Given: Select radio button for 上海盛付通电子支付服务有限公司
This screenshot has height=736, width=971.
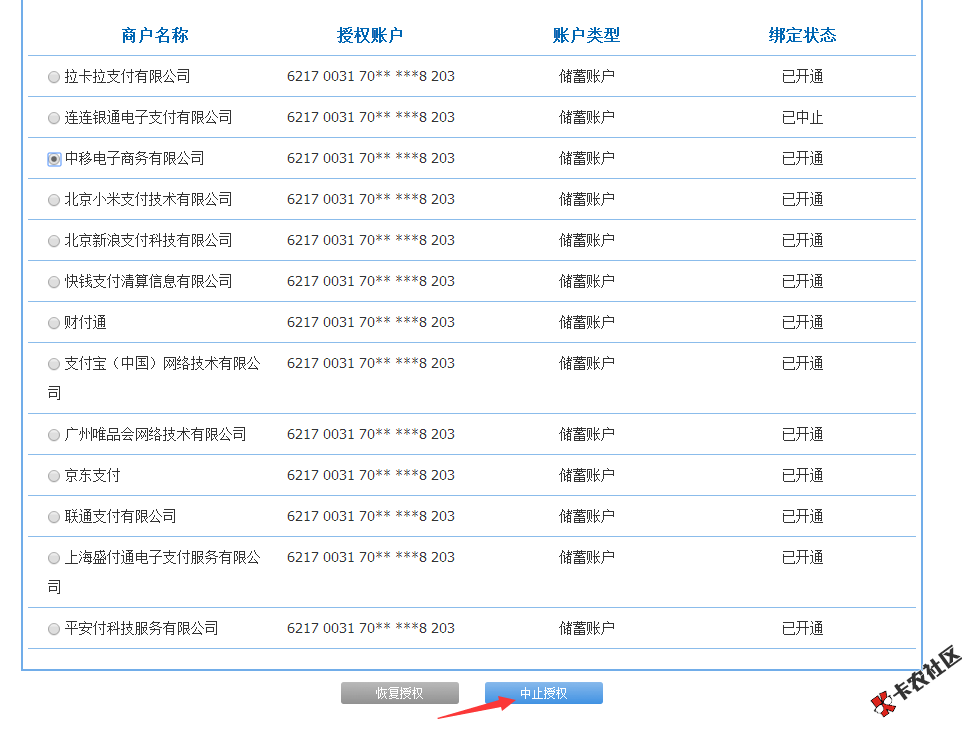Looking at the screenshot, I should tap(54, 558).
